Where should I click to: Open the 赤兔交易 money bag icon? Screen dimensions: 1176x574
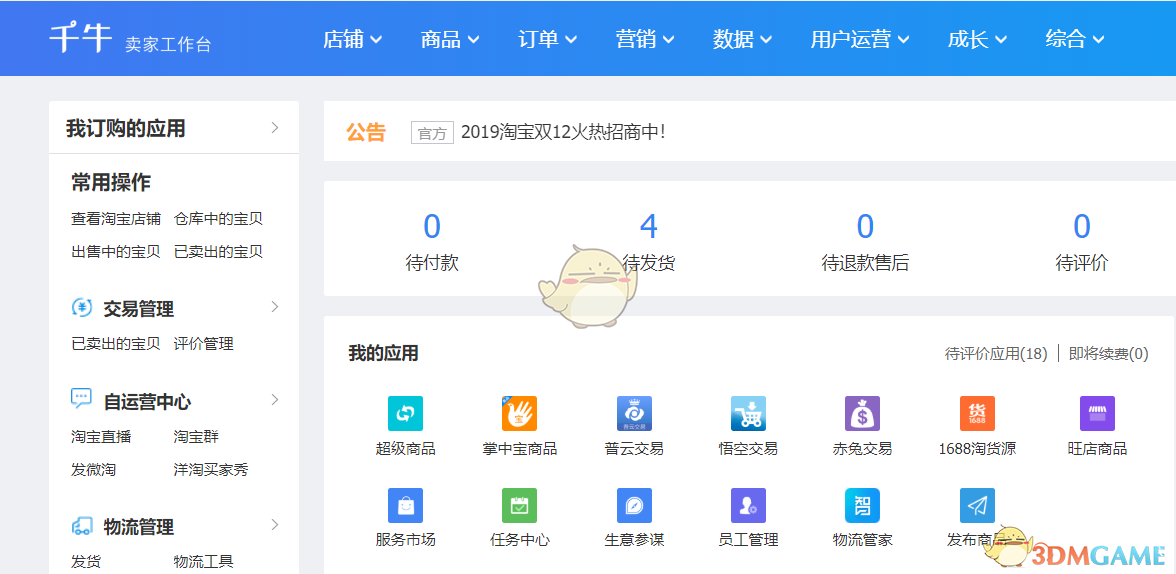pos(862,413)
